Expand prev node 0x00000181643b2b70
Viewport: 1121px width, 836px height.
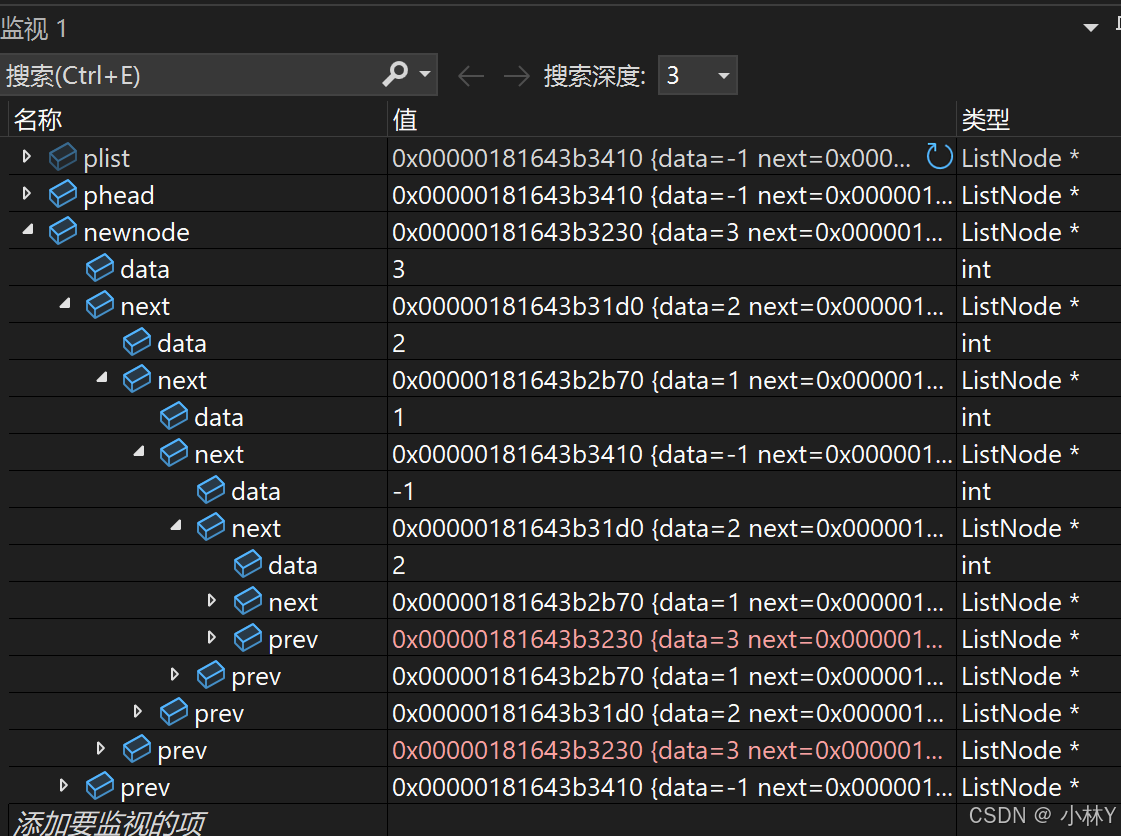click(x=174, y=674)
